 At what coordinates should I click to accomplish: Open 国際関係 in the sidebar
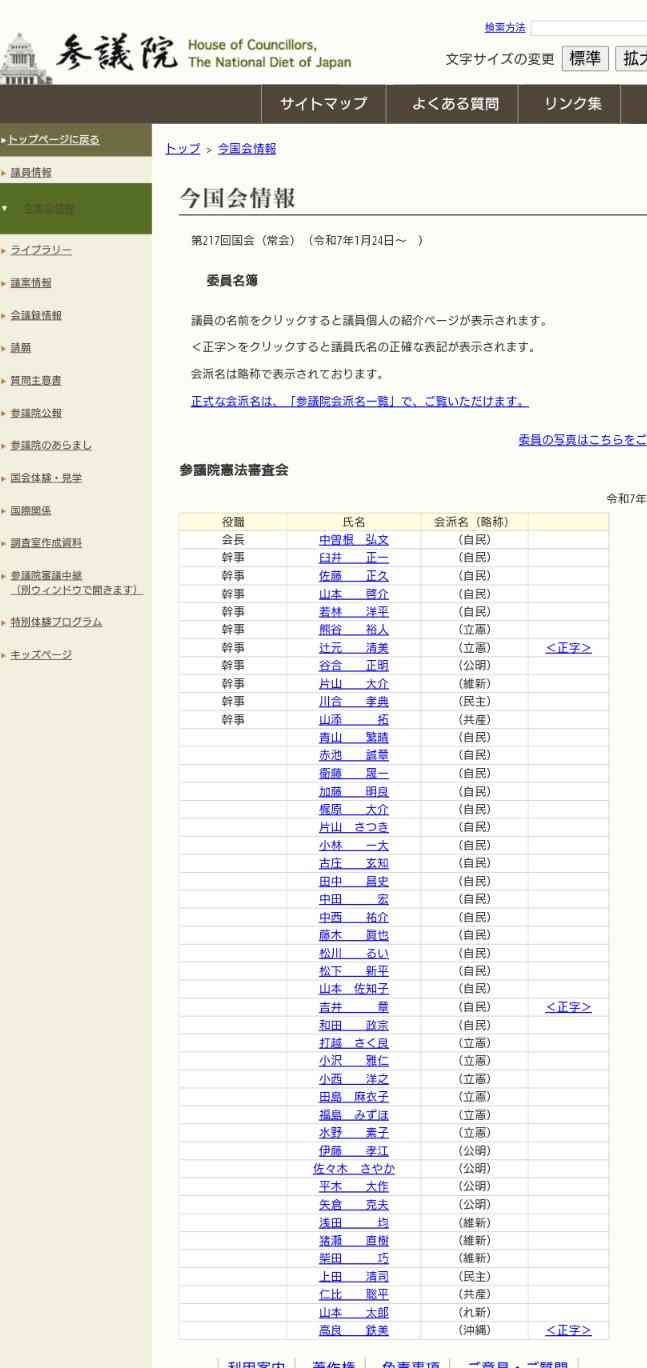click(x=31, y=510)
